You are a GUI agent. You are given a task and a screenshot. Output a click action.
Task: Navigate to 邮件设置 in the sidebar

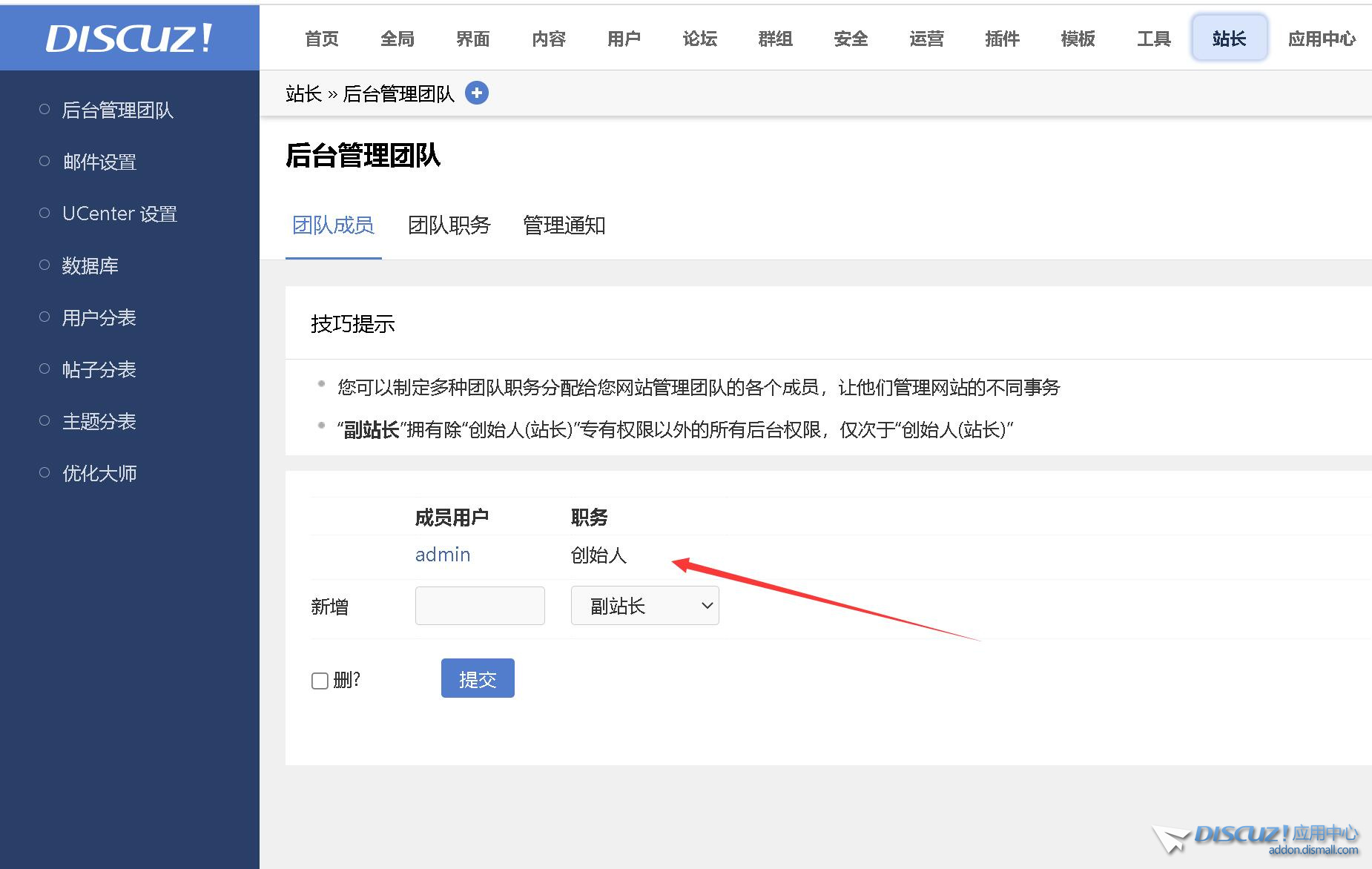[99, 162]
